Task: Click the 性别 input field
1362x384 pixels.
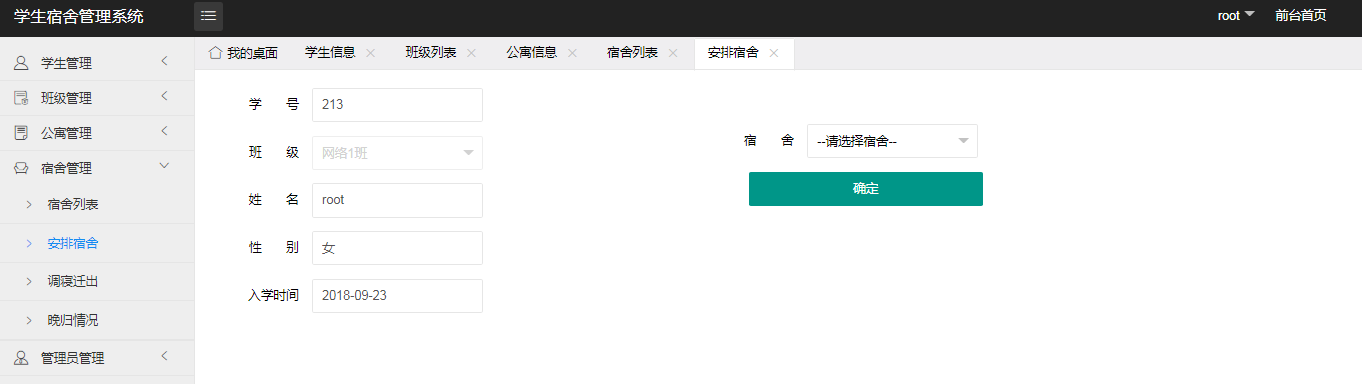Action: pos(397,248)
